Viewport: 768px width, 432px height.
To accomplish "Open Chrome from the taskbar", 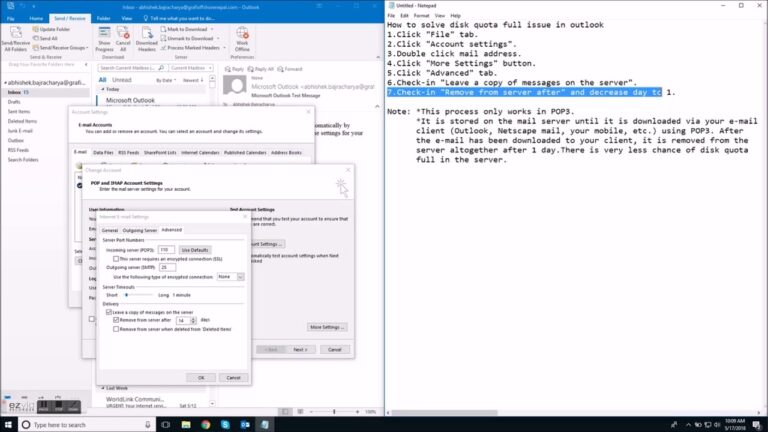I will [x=206, y=425].
